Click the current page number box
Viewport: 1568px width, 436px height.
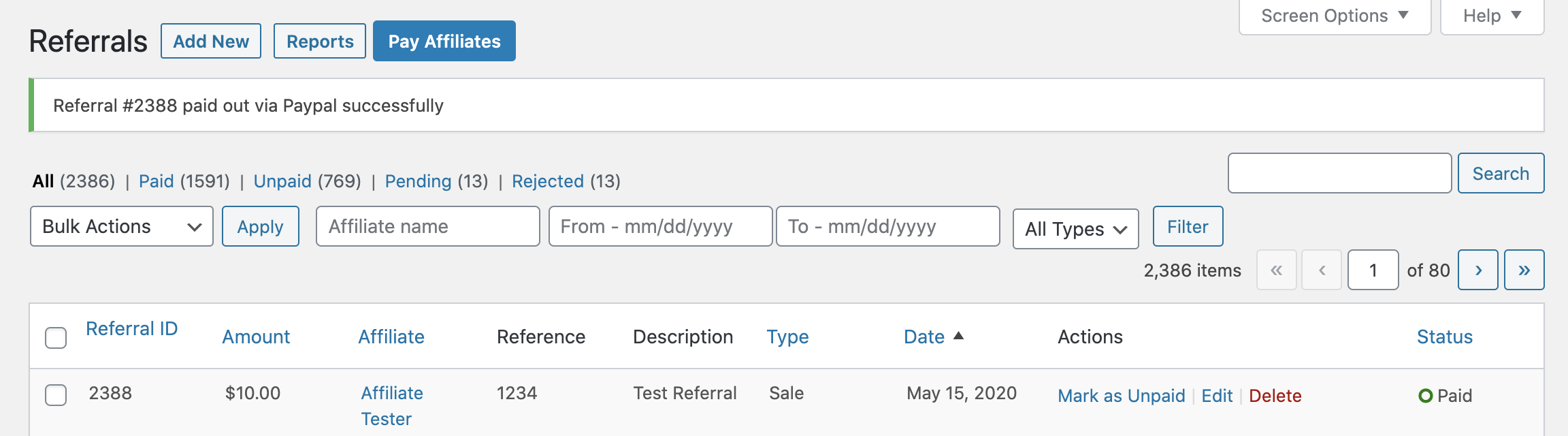click(1373, 270)
